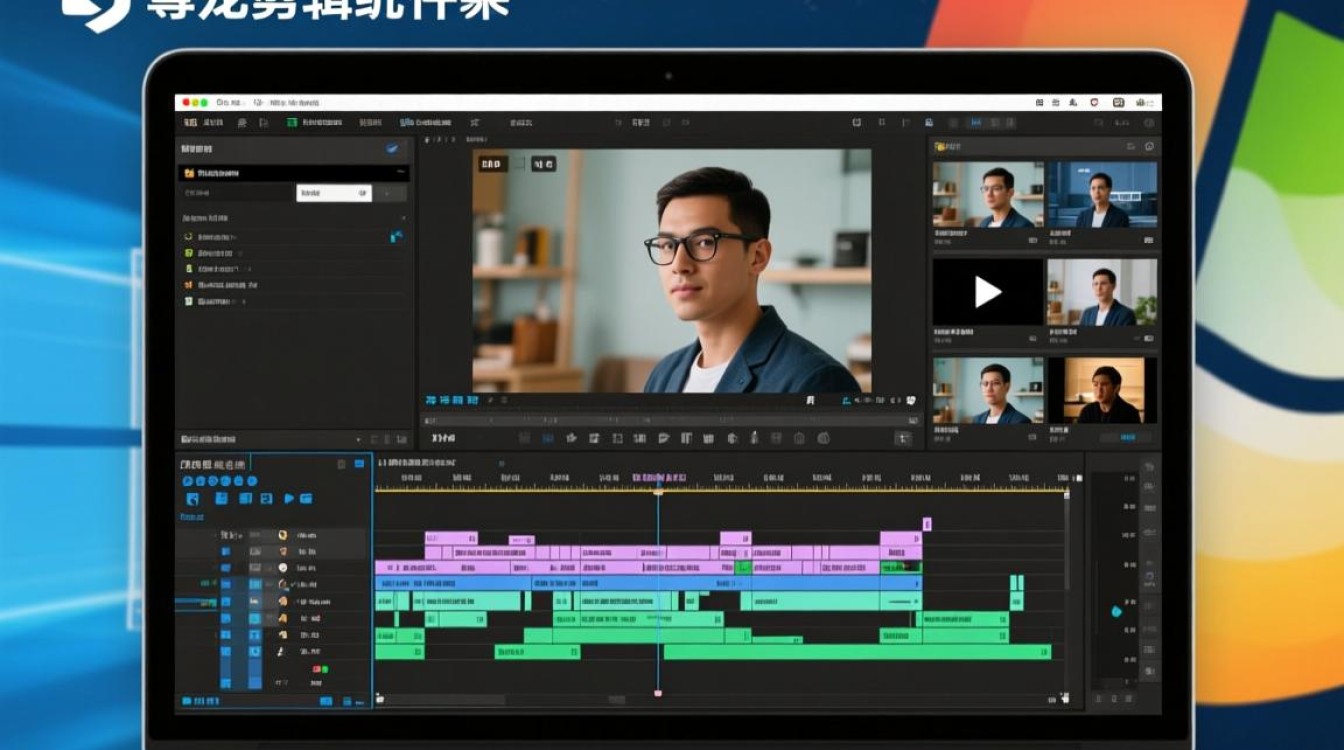Click the blue icon beside the first list item

tap(396, 237)
